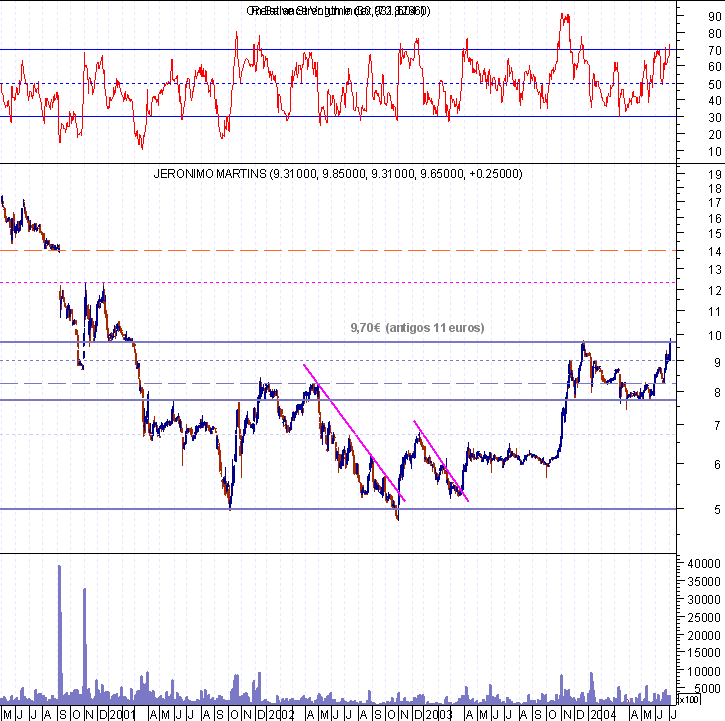Click 60 on the RSI scale
This screenshot has width=725, height=721.
714,67
